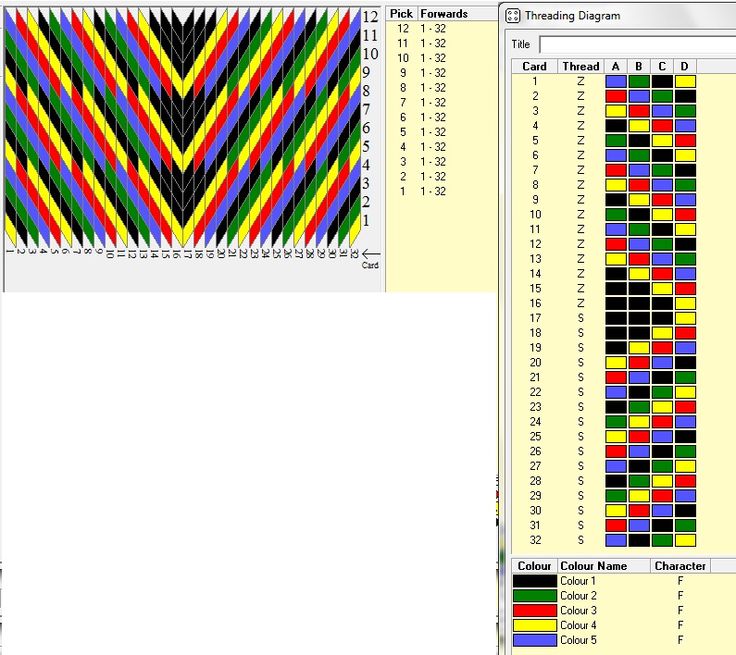
Task: Click the Pick column header
Action: (401, 14)
